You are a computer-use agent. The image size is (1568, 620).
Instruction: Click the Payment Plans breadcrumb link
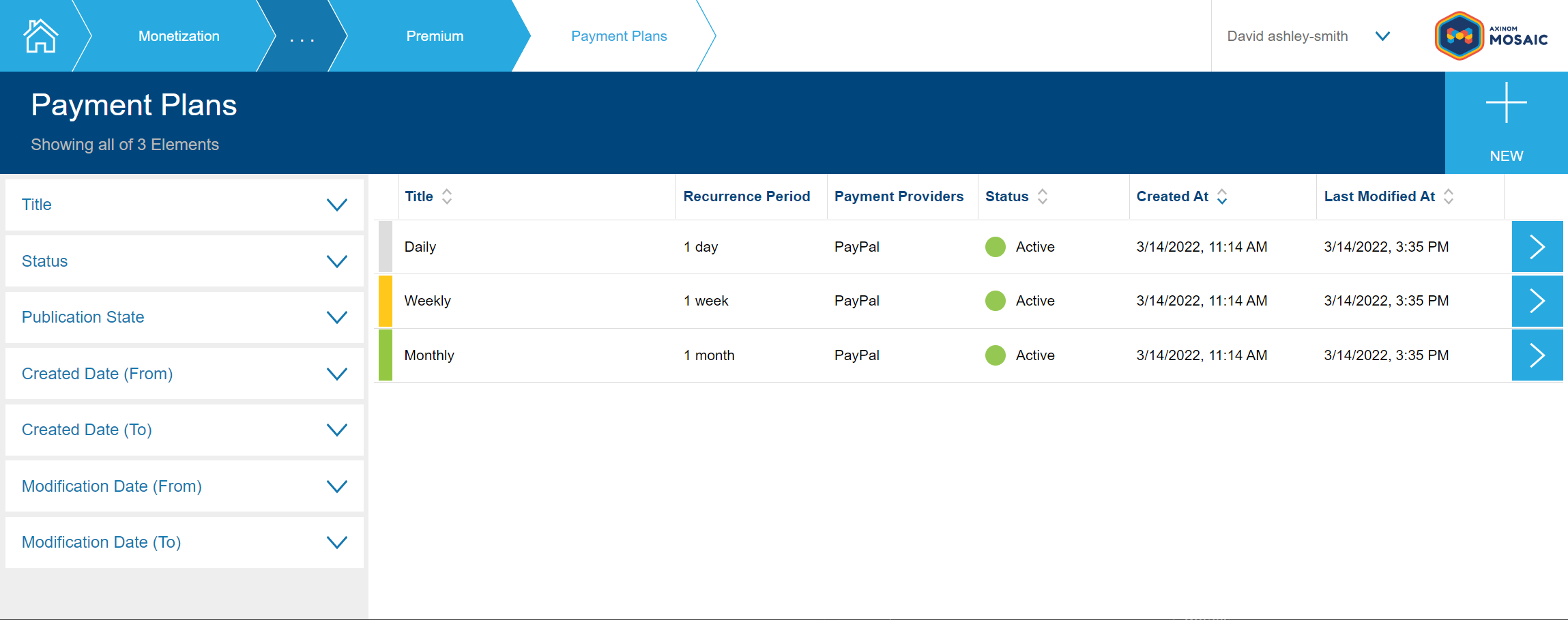click(x=619, y=36)
